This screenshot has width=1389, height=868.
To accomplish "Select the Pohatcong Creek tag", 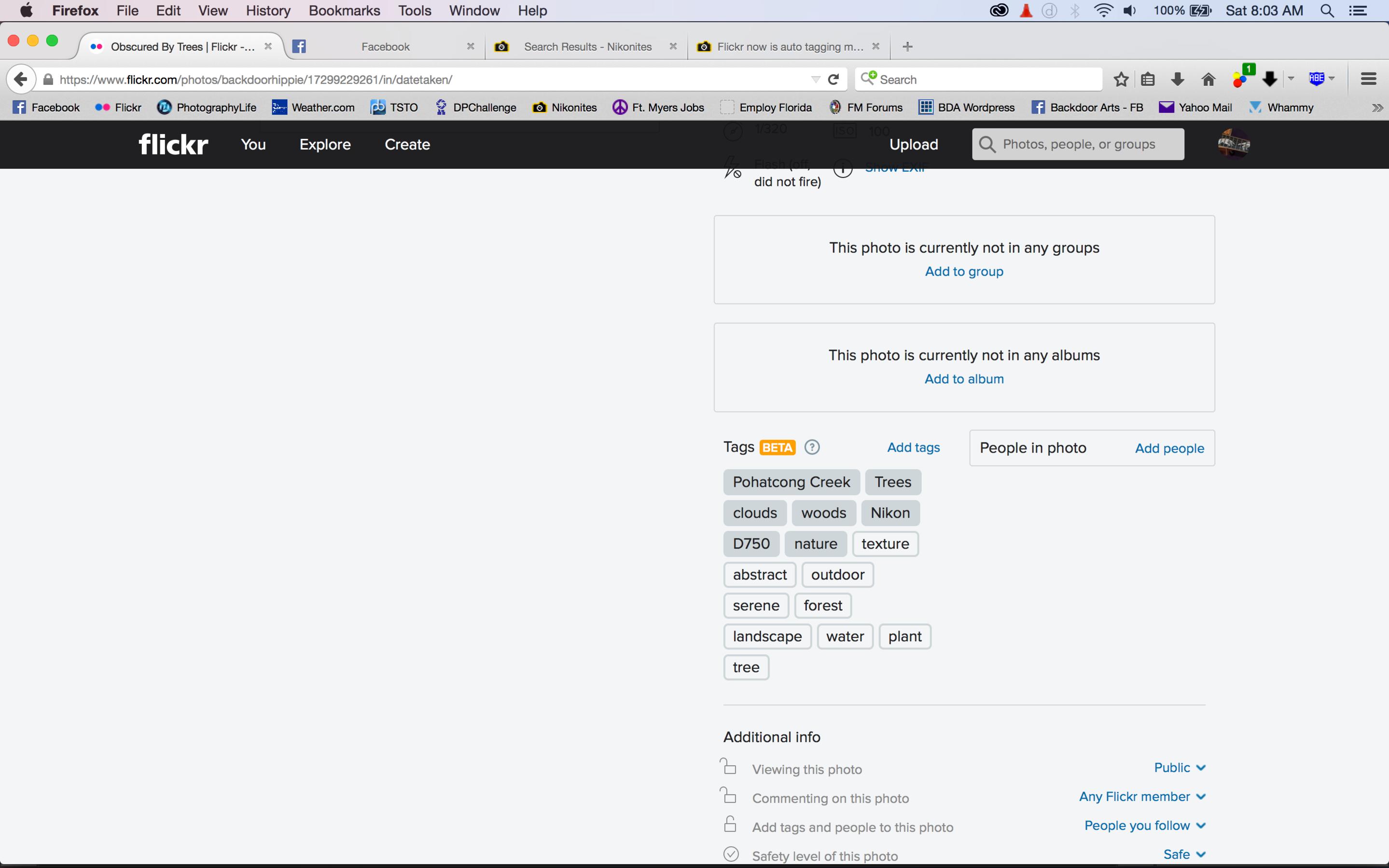I will click(x=791, y=482).
